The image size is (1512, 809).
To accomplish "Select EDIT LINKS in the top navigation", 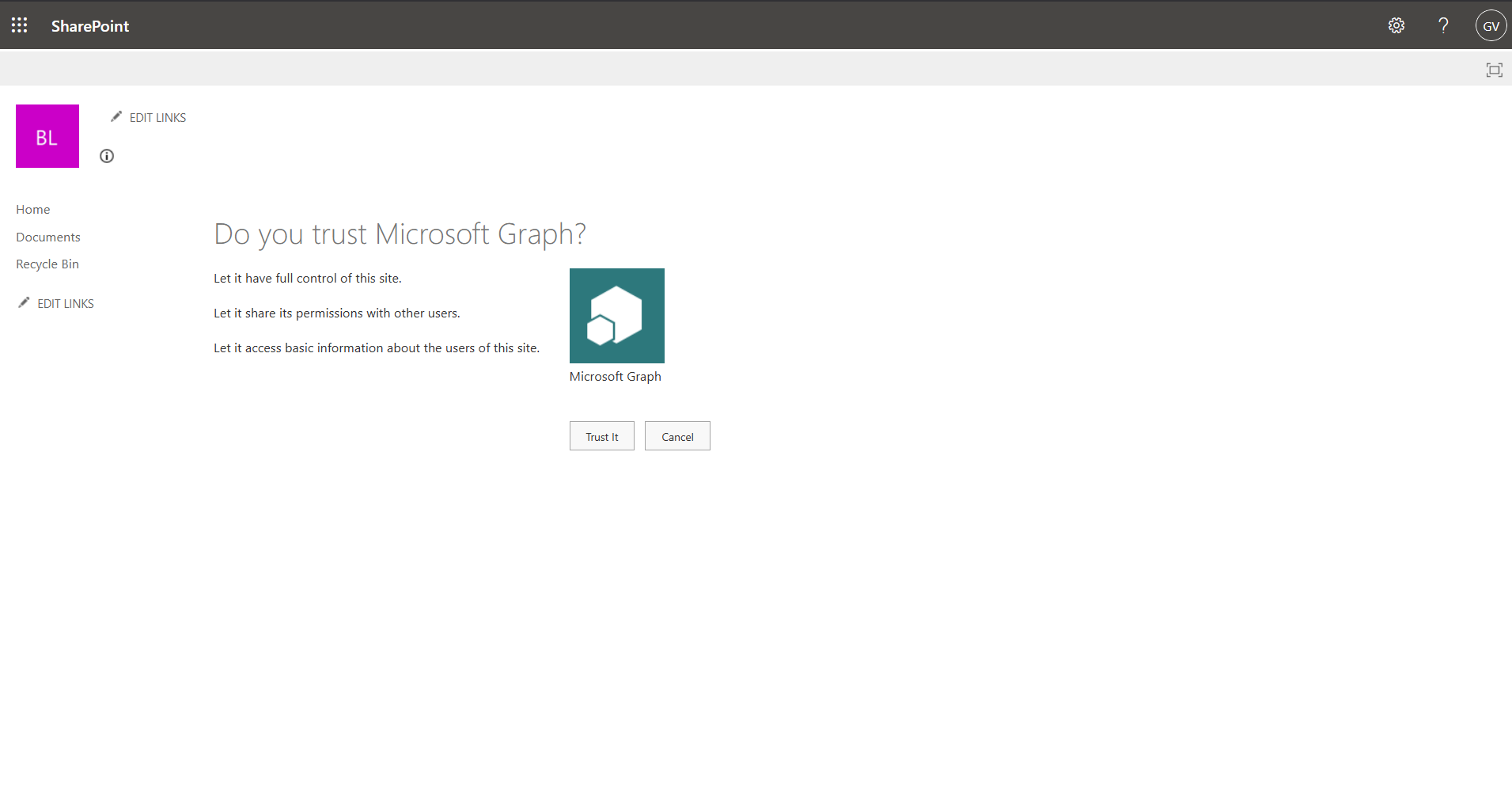I will [x=157, y=117].
